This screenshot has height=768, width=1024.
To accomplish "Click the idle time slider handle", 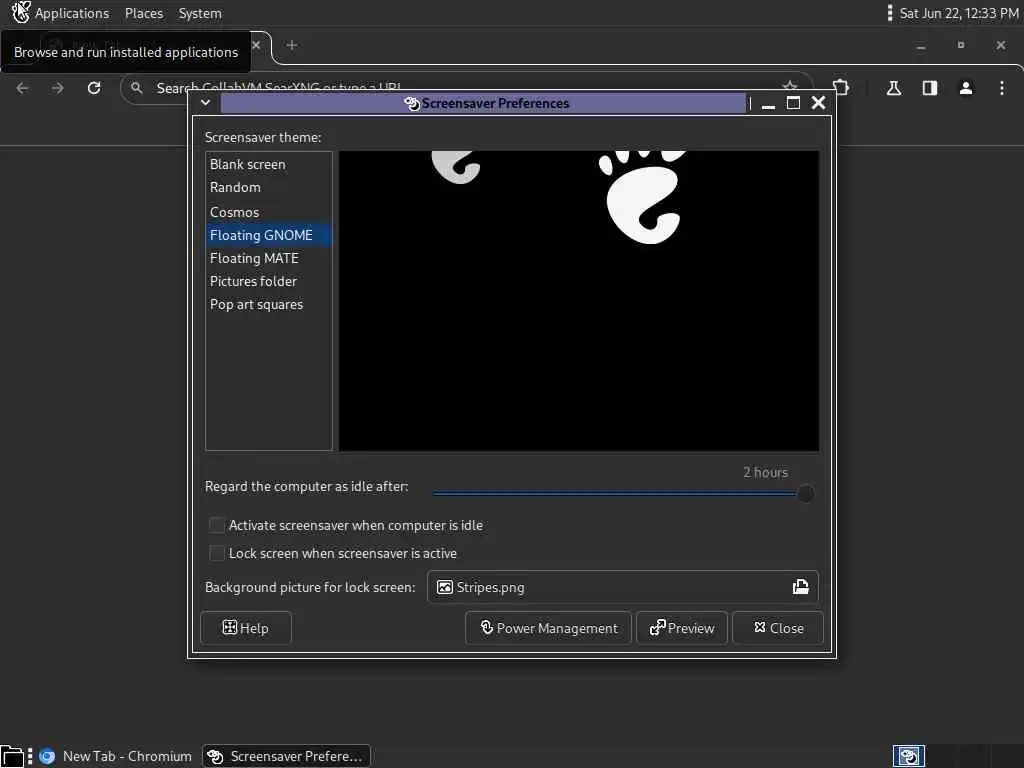I will point(806,494).
